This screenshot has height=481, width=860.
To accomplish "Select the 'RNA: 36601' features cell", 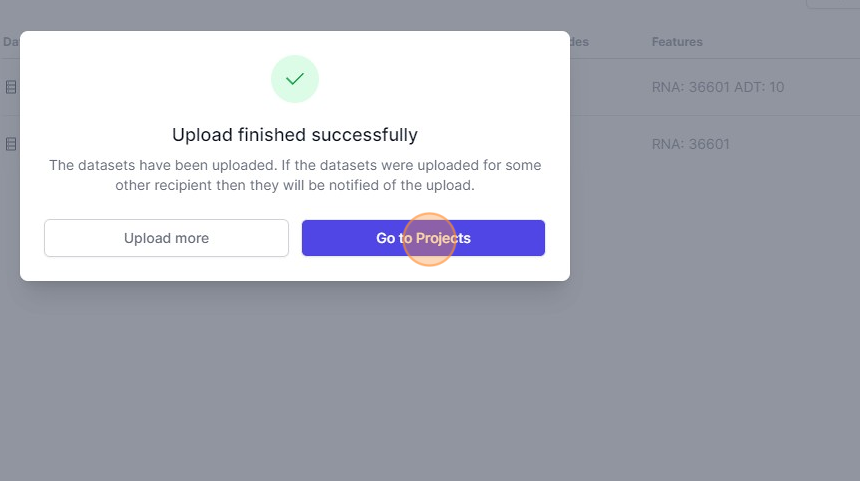I will [690, 144].
